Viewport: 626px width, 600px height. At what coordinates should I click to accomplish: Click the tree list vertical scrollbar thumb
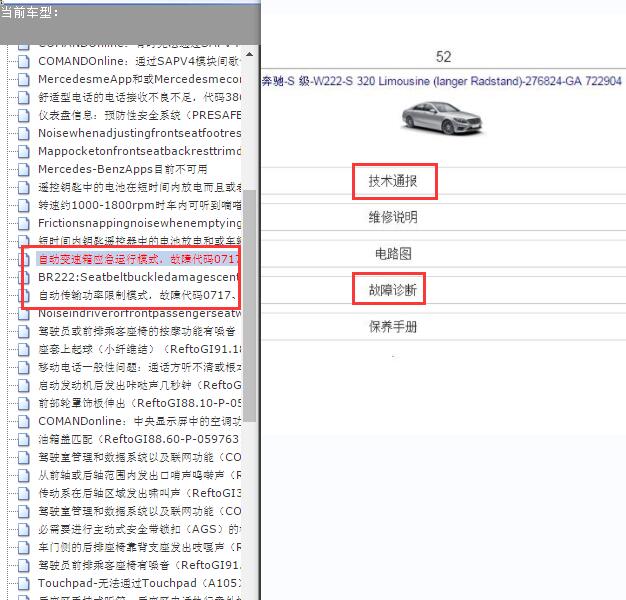[x=250, y=306]
